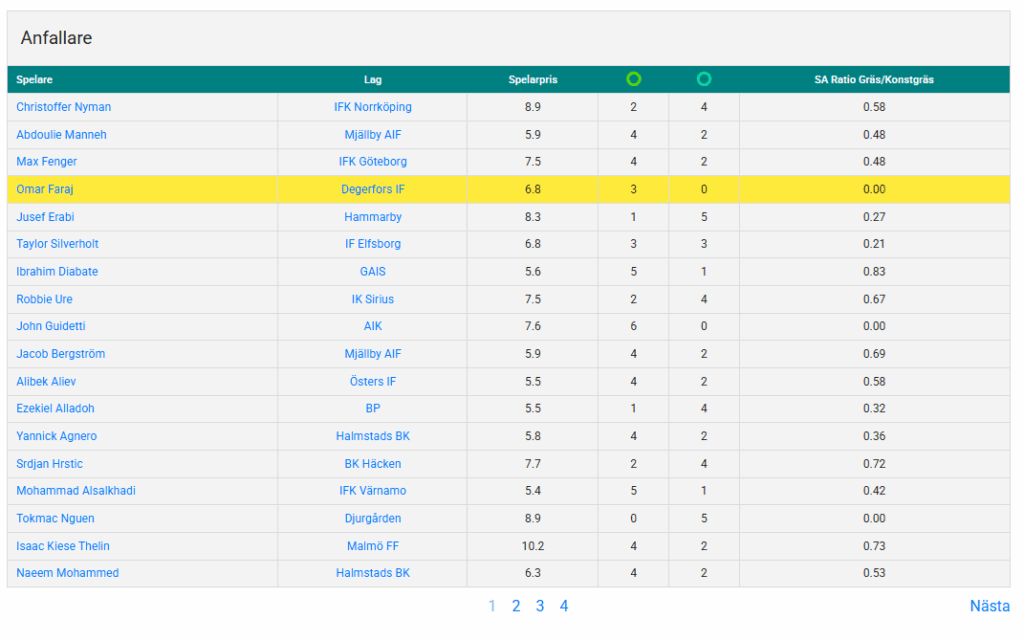Click the teal circle column header icon

tap(703, 79)
